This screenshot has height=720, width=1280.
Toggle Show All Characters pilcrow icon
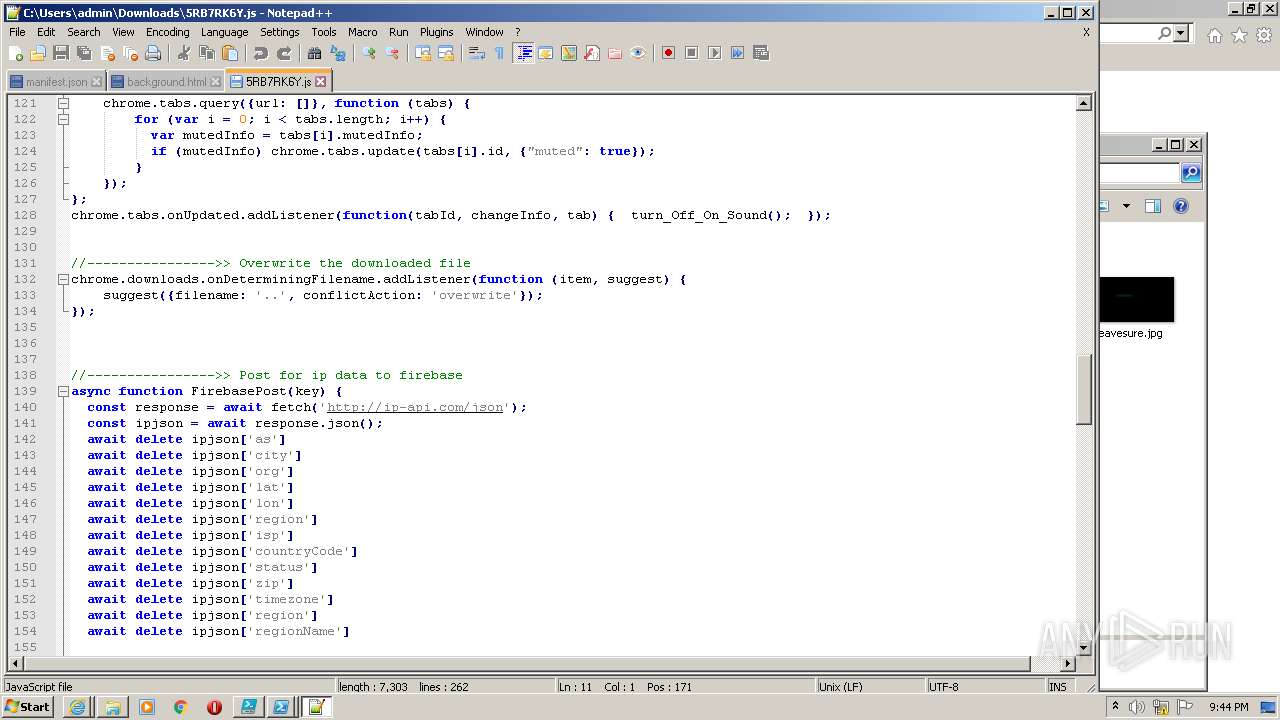500,53
